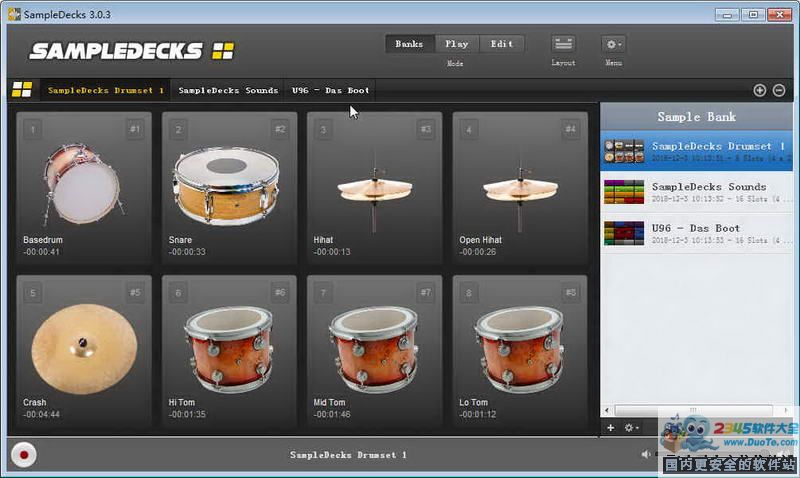The image size is (800, 478).
Task: Click the plus circle add deck icon
Action: click(760, 90)
